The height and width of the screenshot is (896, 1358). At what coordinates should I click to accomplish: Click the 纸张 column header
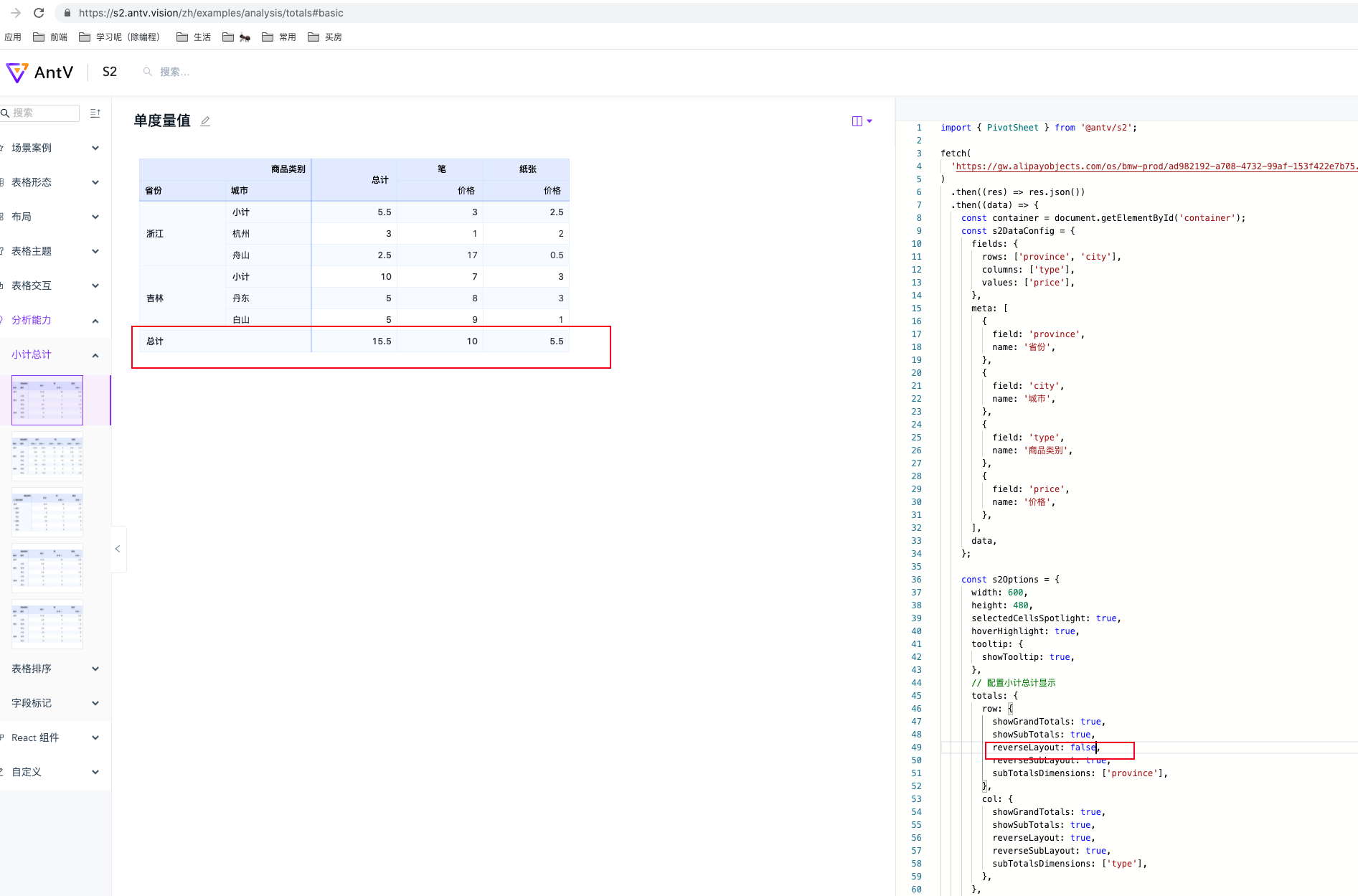(527, 169)
